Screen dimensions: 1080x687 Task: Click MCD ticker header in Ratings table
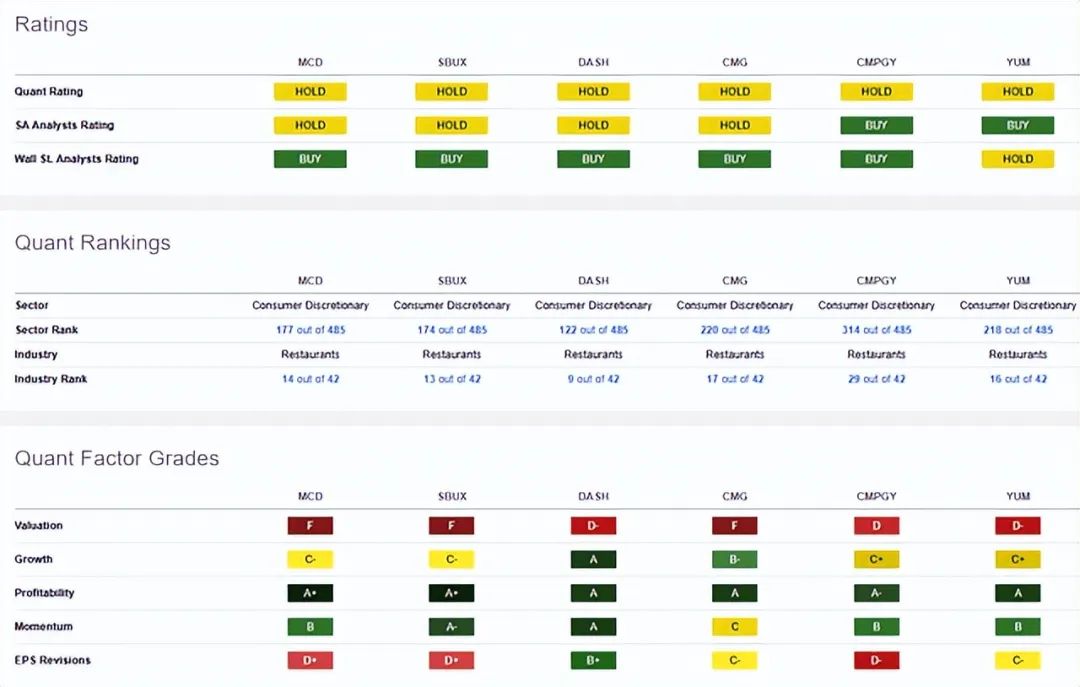coord(310,62)
